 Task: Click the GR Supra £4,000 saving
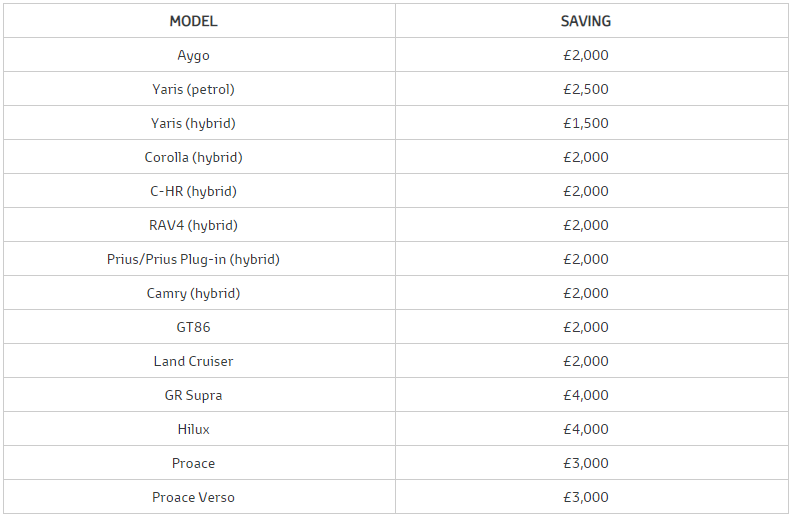point(586,395)
